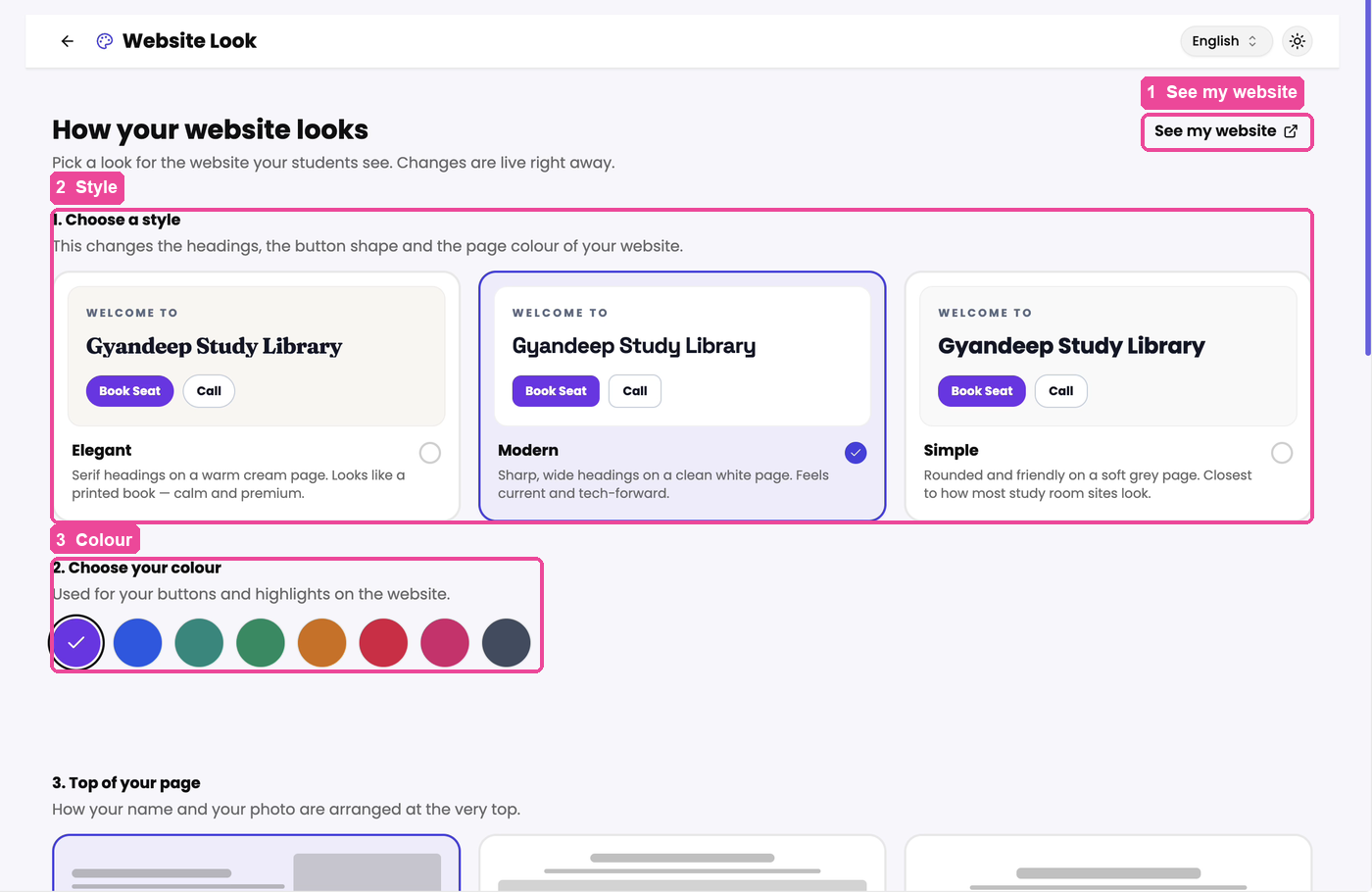1372x892 pixels.
Task: Click Book Seat in the Modern preview
Action: click(x=556, y=391)
